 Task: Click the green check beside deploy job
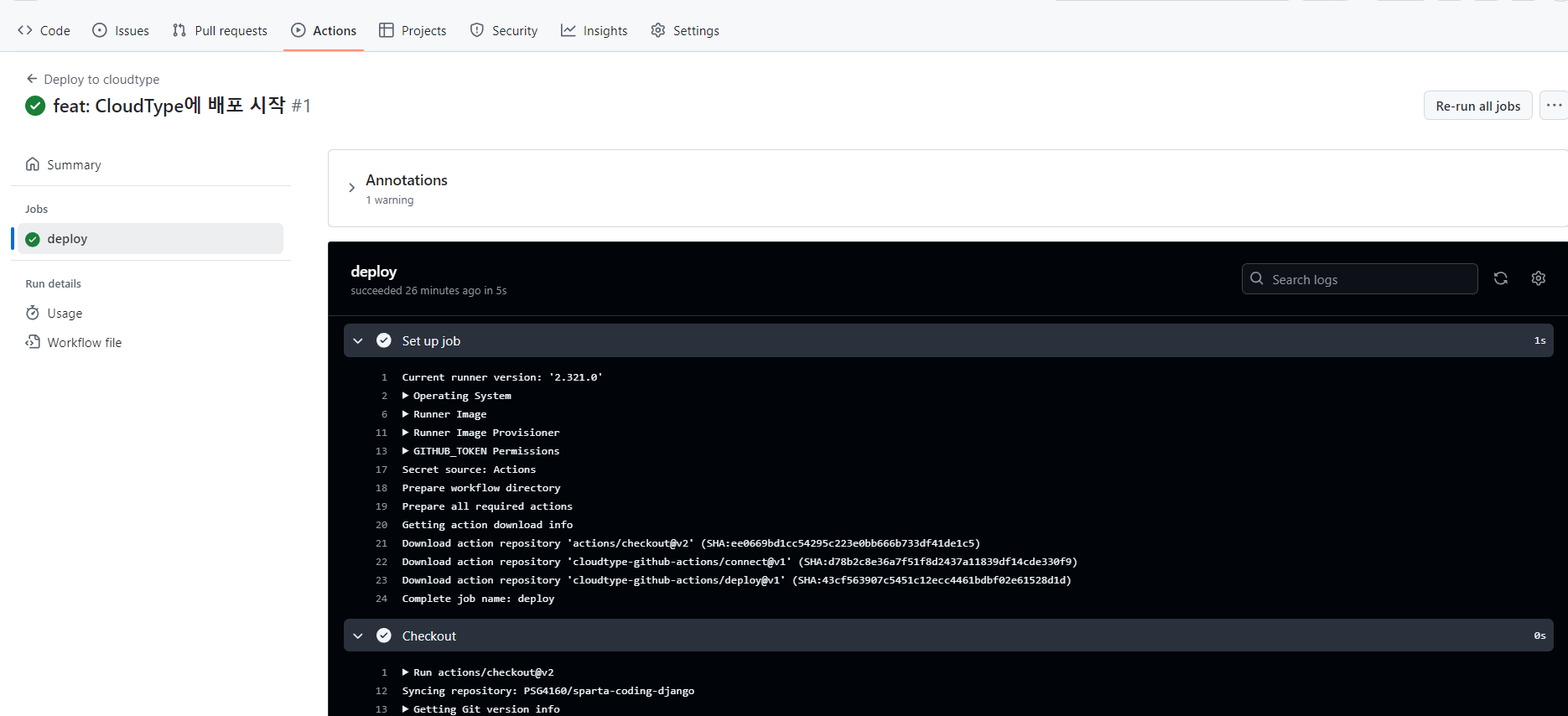tap(33, 239)
